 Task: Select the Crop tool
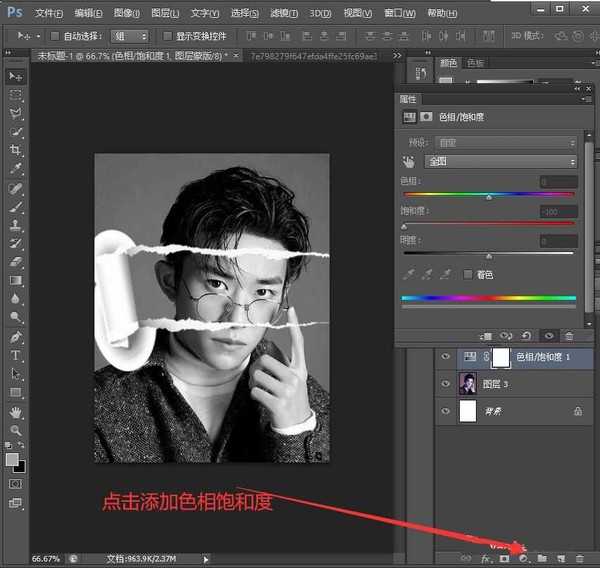coord(16,150)
